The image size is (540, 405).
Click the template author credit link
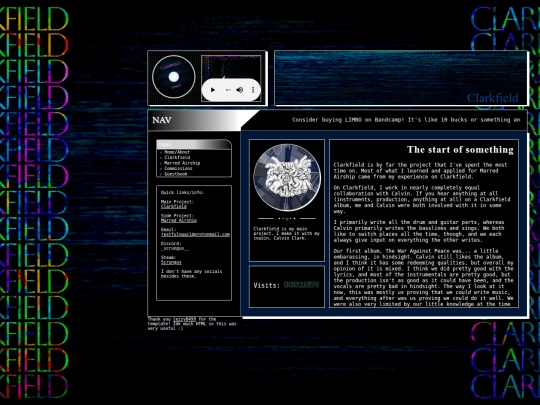pyautogui.click(x=184, y=319)
